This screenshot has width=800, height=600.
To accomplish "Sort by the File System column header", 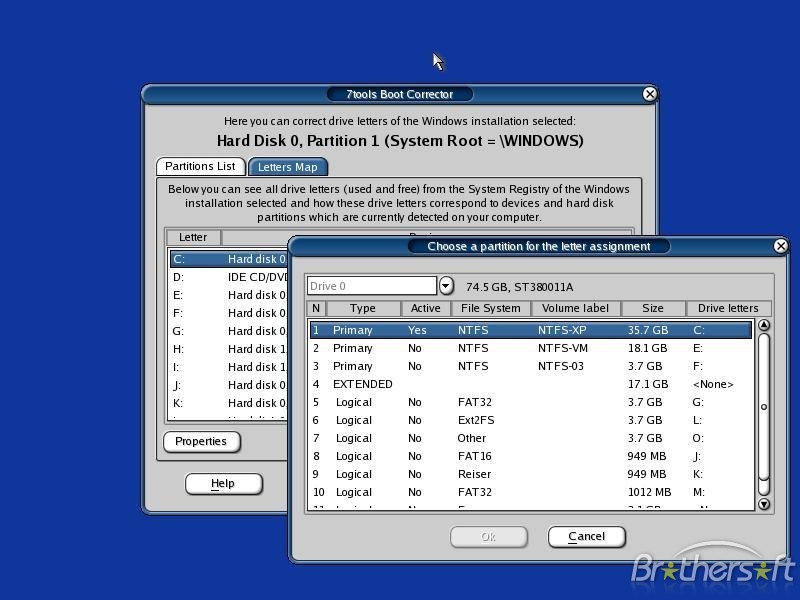I will point(491,308).
